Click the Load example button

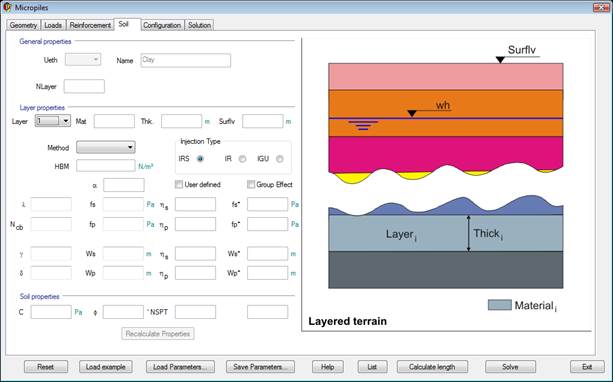tap(106, 367)
